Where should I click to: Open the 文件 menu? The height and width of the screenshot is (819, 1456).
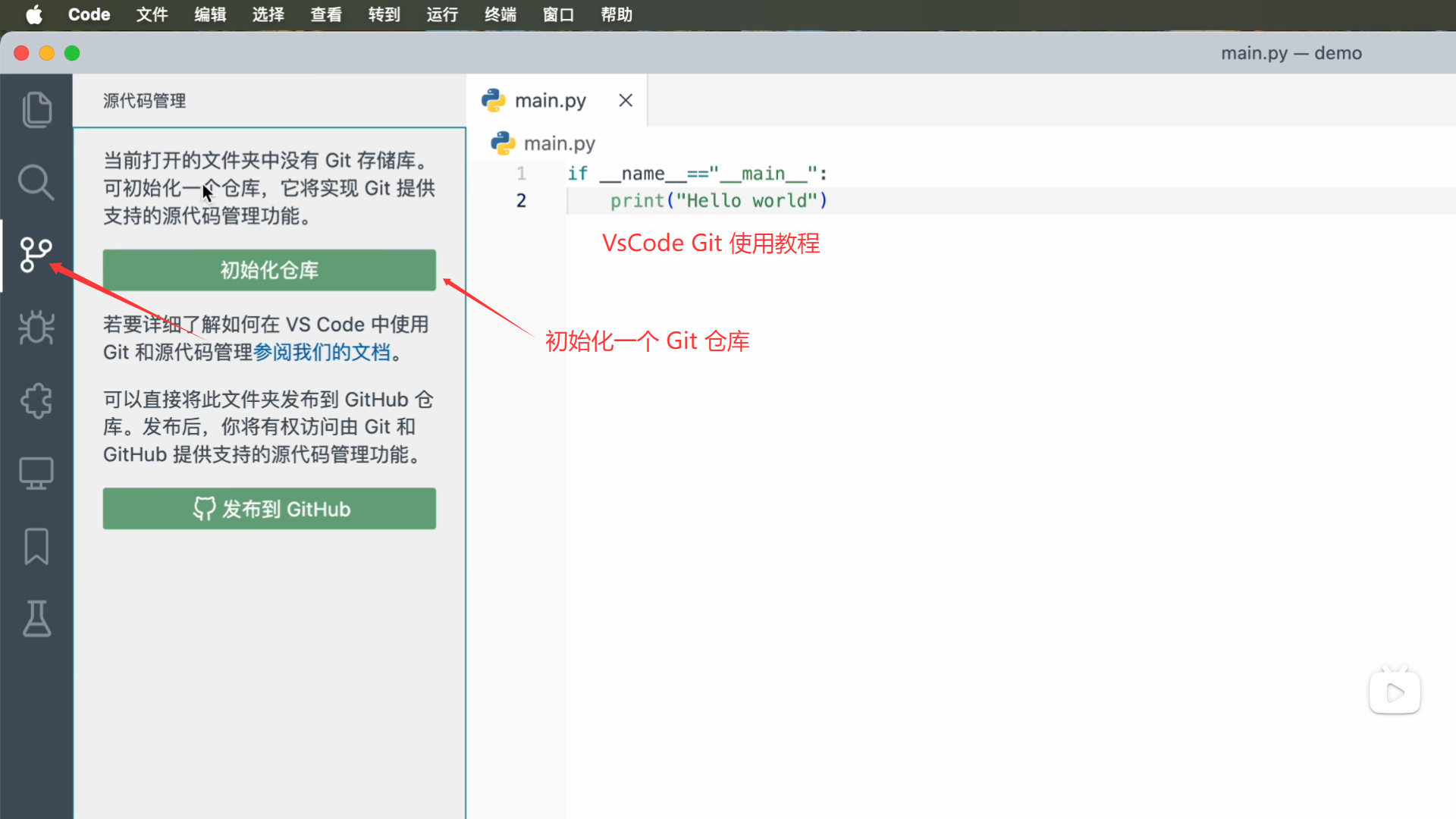pyautogui.click(x=152, y=14)
